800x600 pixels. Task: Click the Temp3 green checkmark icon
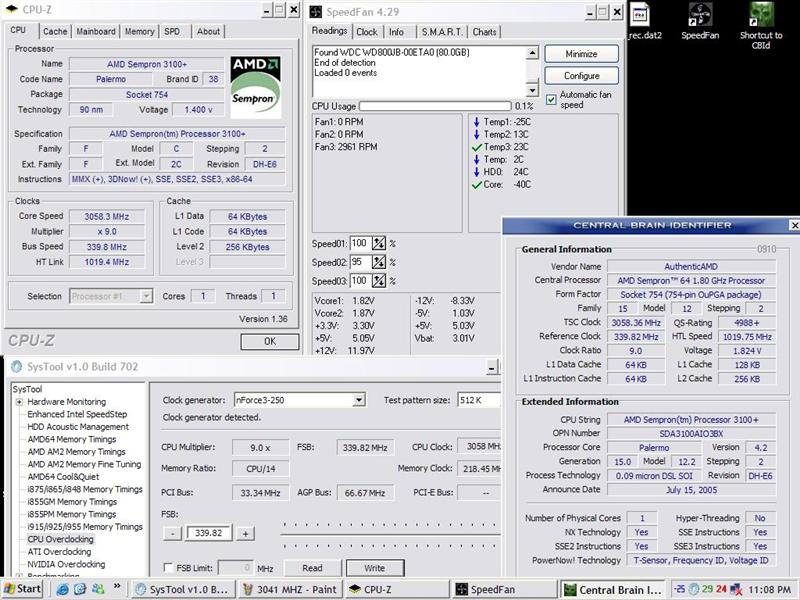(x=477, y=147)
